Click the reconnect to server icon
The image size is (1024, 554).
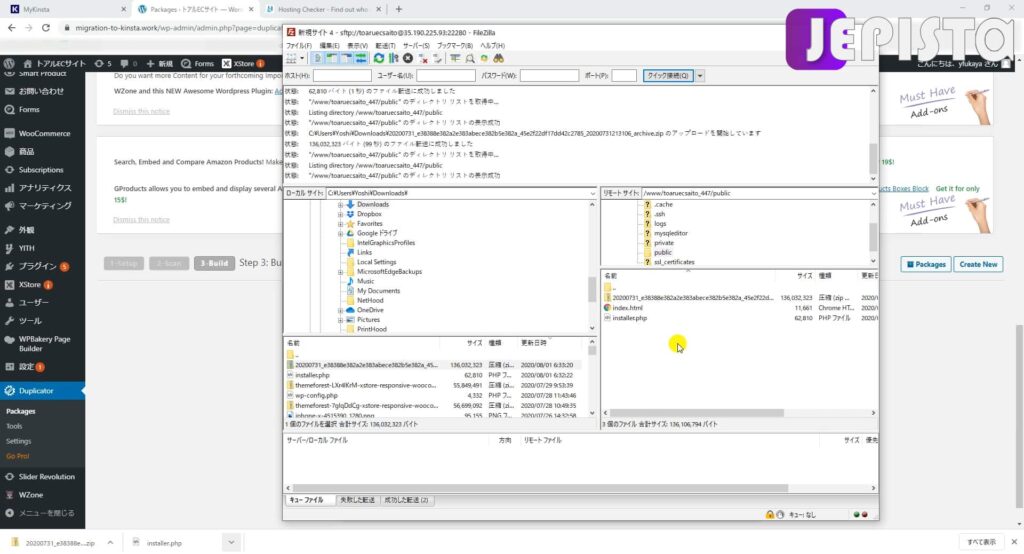click(437, 59)
